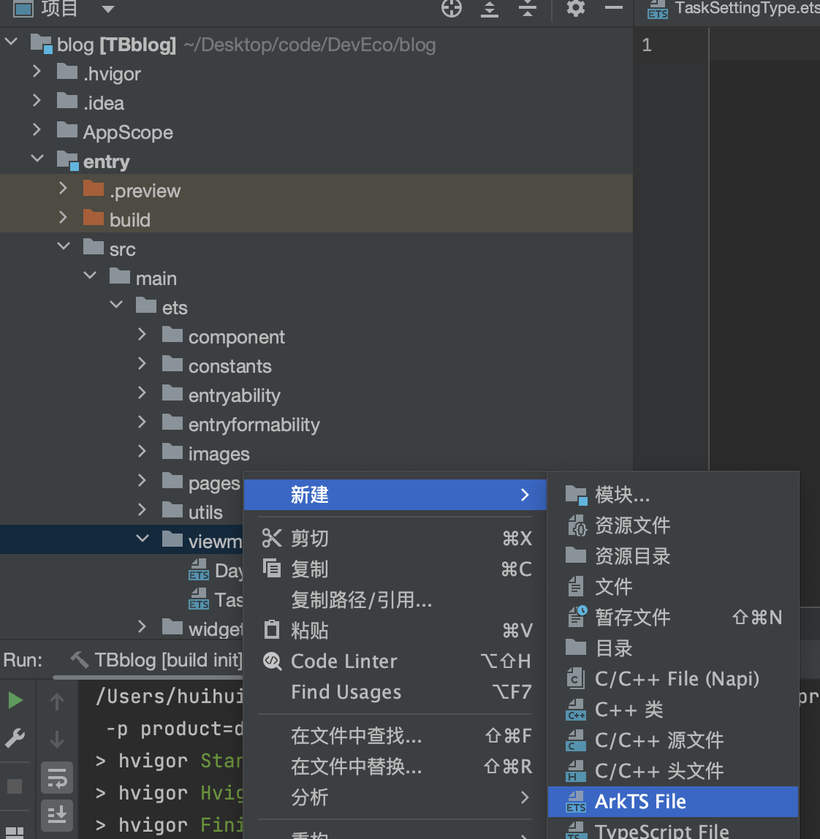This screenshot has width=820, height=839.
Task: Click the collapse all icon in project toolbar
Action: 527,9
